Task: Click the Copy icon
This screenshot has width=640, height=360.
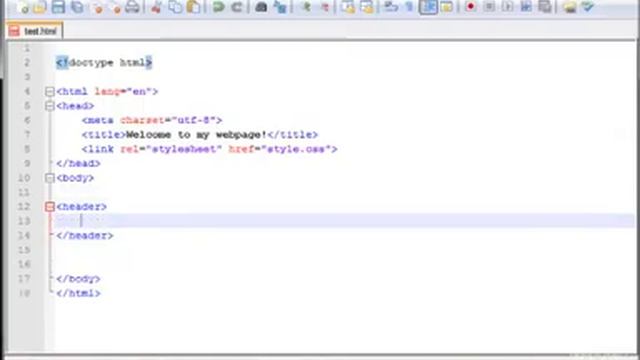Action: [176, 7]
